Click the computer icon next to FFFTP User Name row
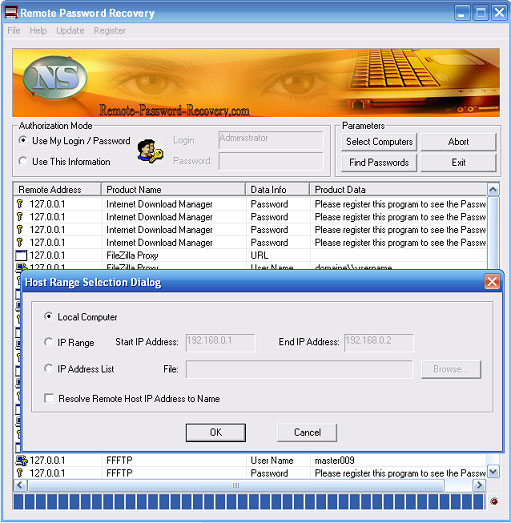Viewport: 511px width, 523px height. (x=22, y=461)
